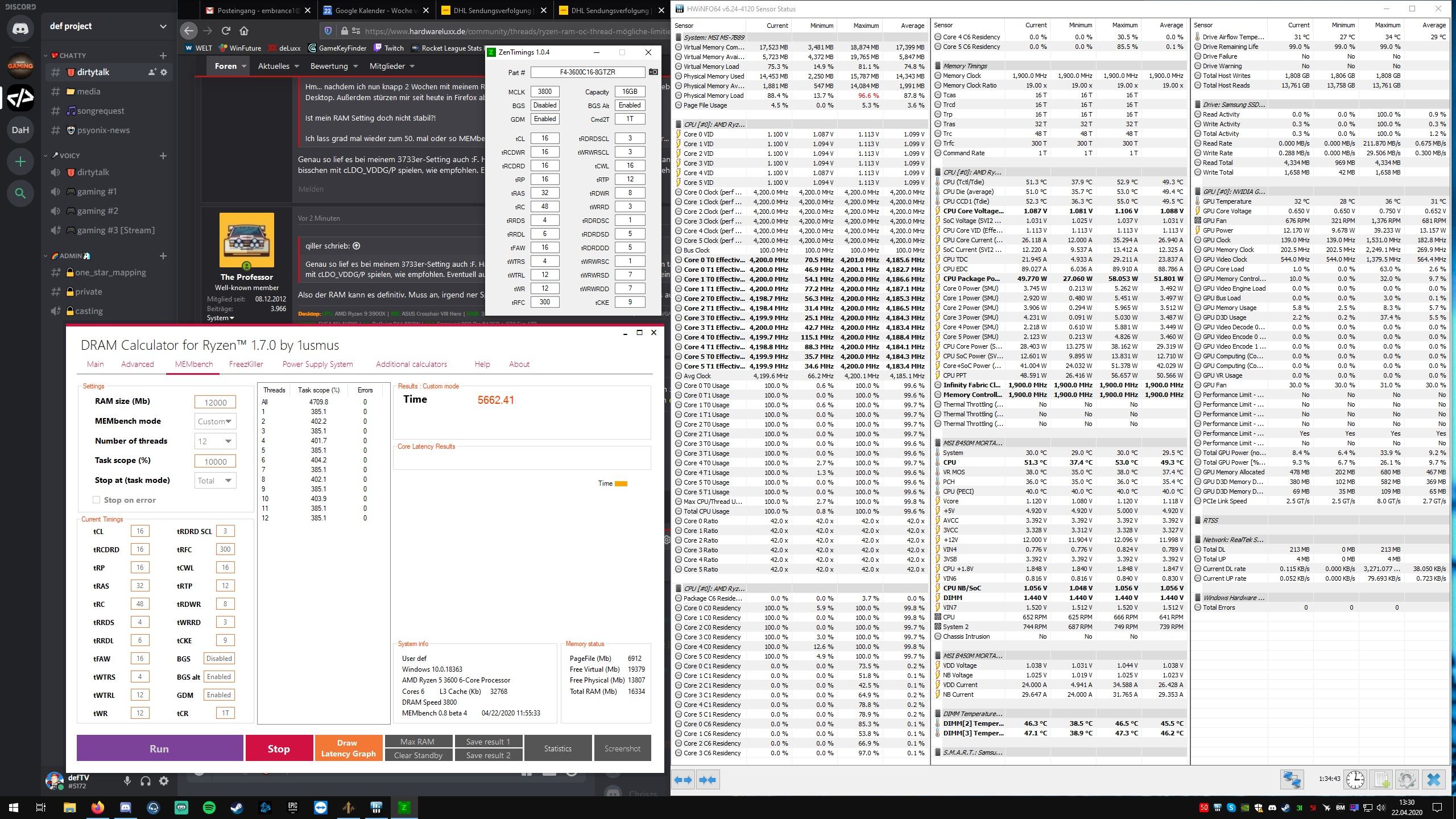Open HWiNFO sensor settings gear

tap(1407, 779)
